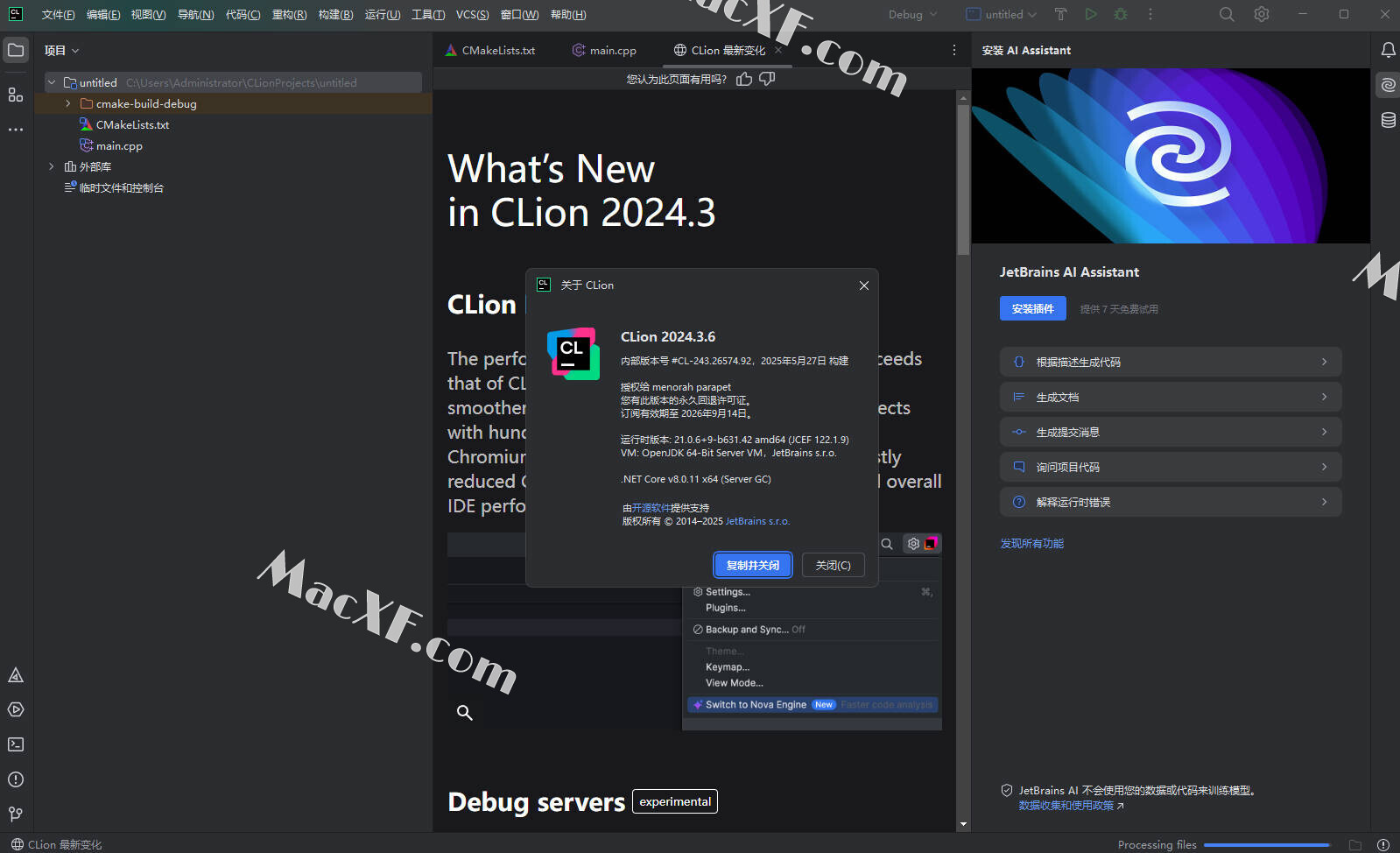
Task: Click CLion what's new status bar entry
Action: (57, 844)
